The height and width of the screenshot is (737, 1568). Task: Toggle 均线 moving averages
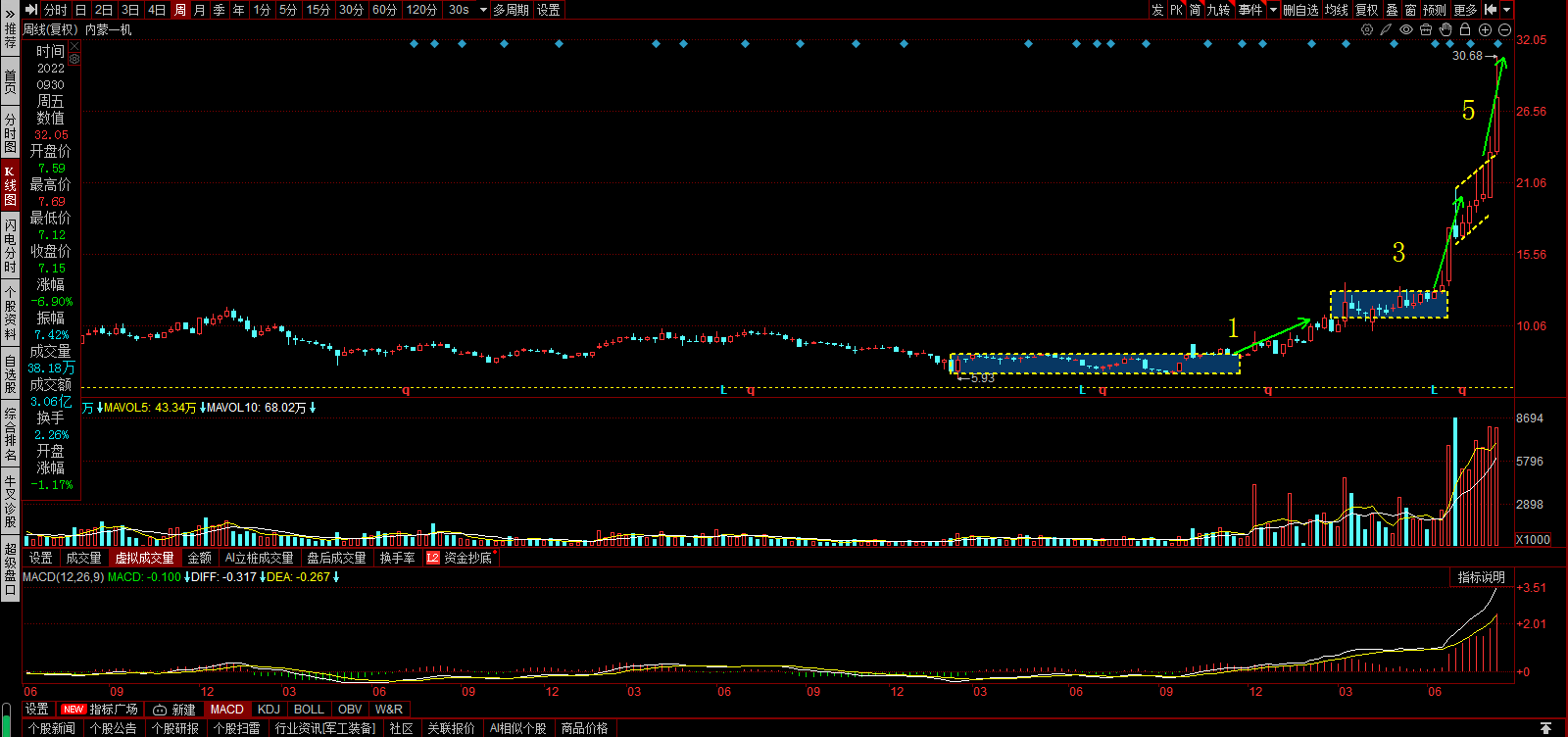click(1337, 10)
